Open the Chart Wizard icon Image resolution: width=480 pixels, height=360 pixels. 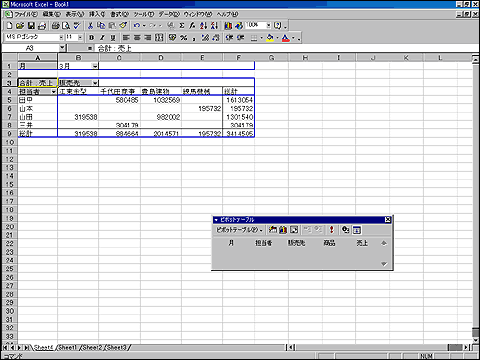pyautogui.click(x=228, y=26)
